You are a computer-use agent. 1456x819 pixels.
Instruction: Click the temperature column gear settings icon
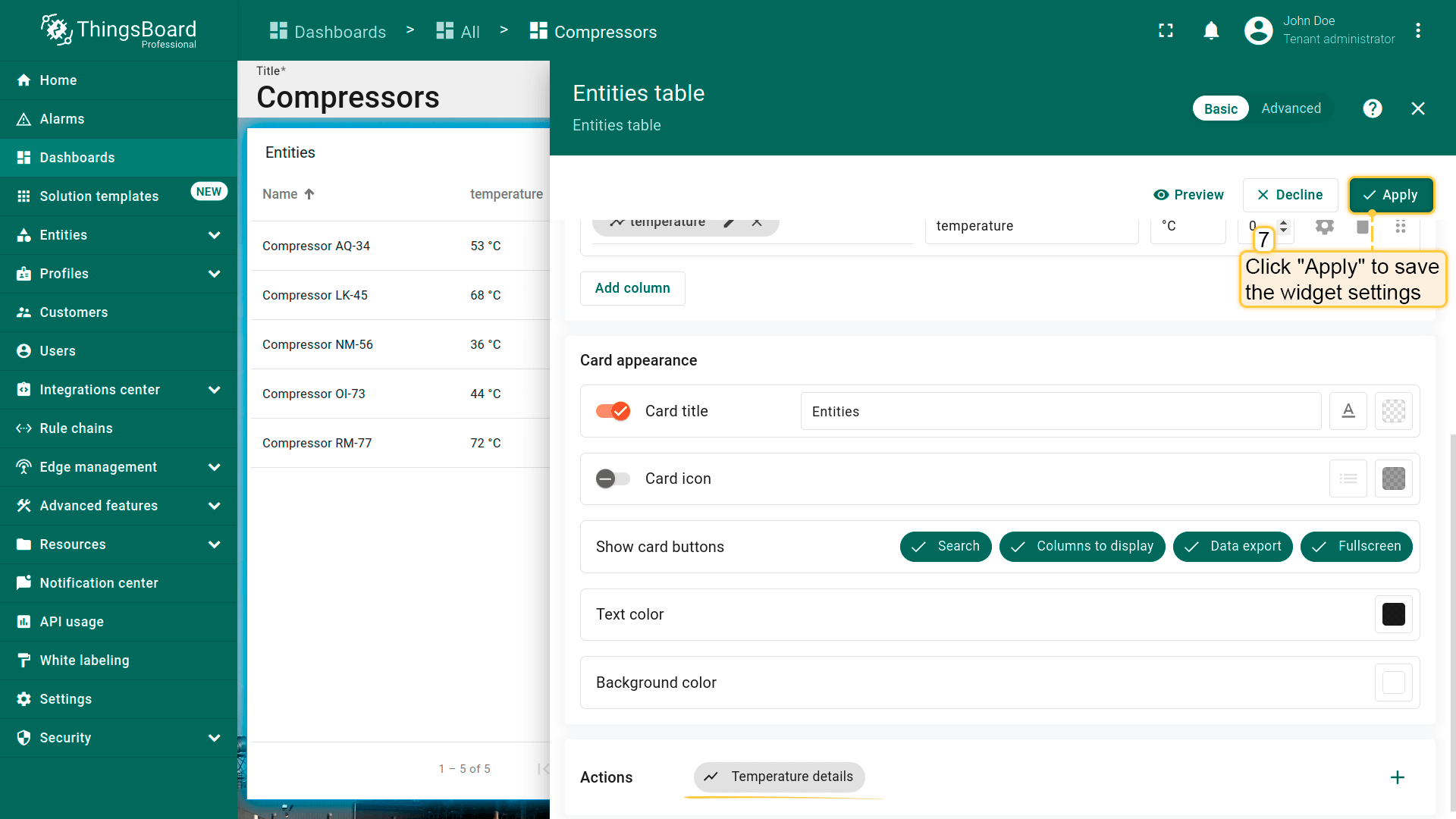[1324, 226]
